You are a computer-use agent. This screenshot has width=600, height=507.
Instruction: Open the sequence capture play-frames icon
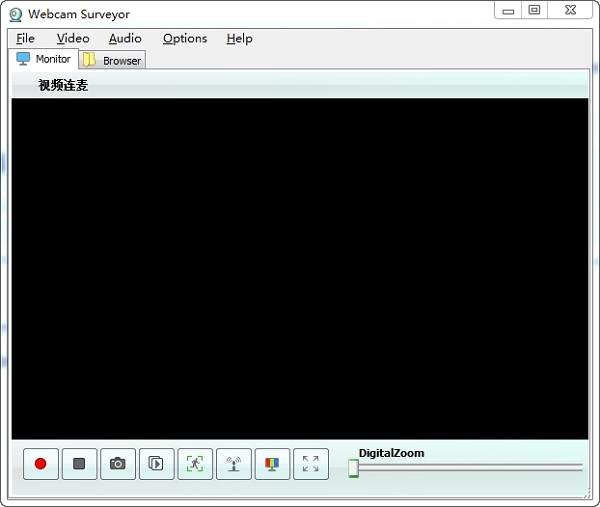[157, 464]
